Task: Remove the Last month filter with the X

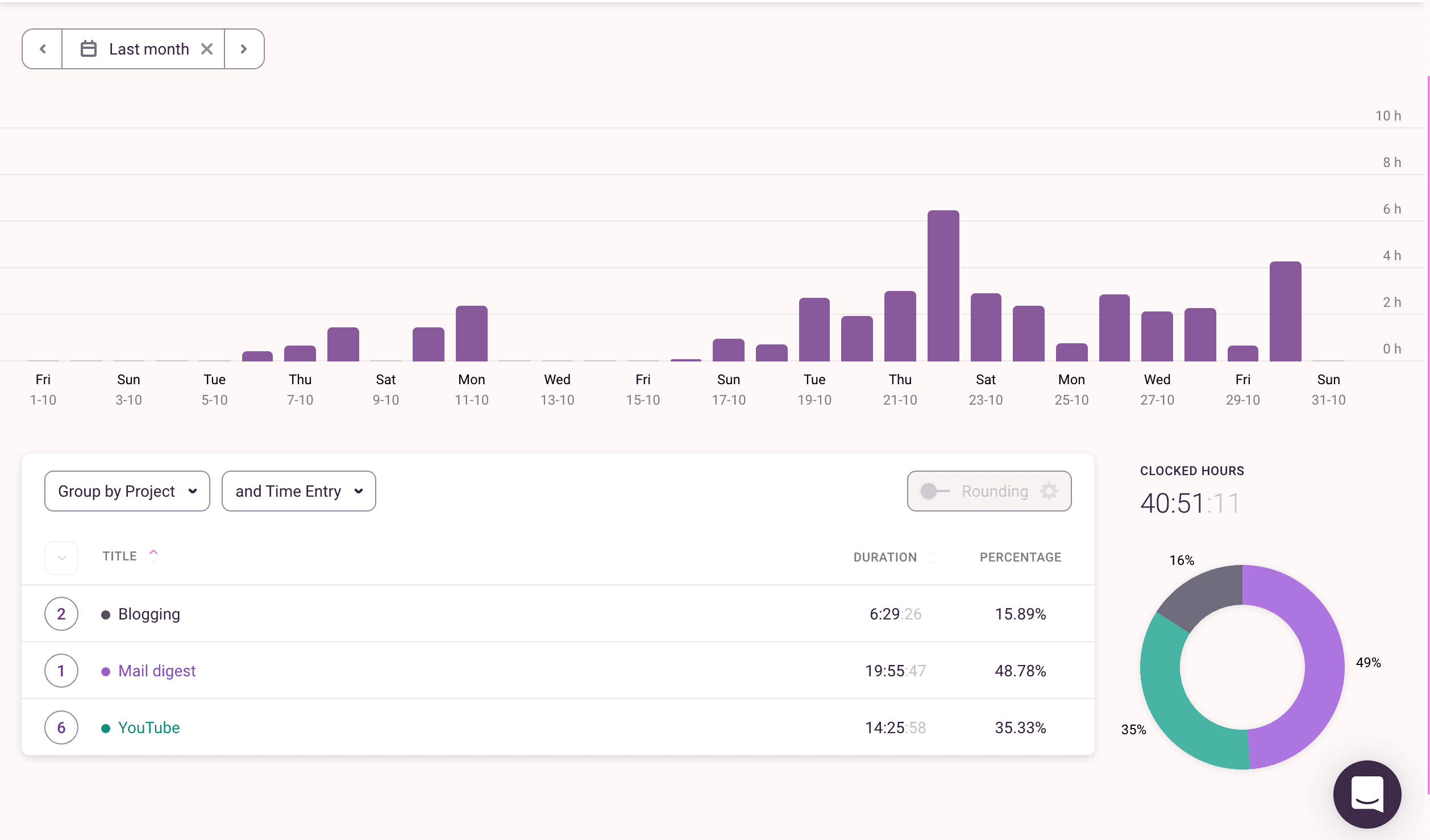Action: (207, 48)
